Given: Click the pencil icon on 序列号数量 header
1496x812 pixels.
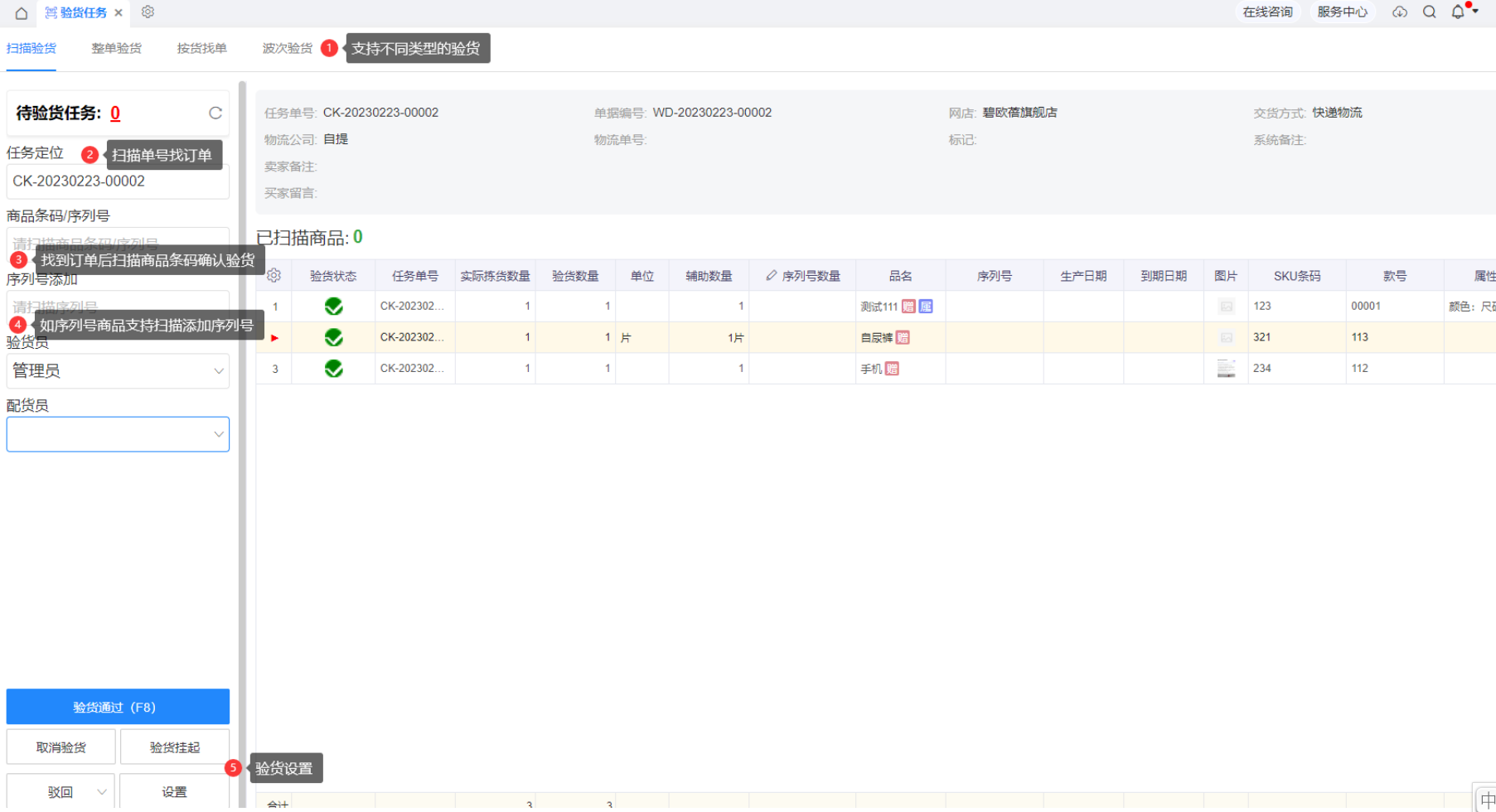Looking at the screenshot, I should tap(772, 275).
